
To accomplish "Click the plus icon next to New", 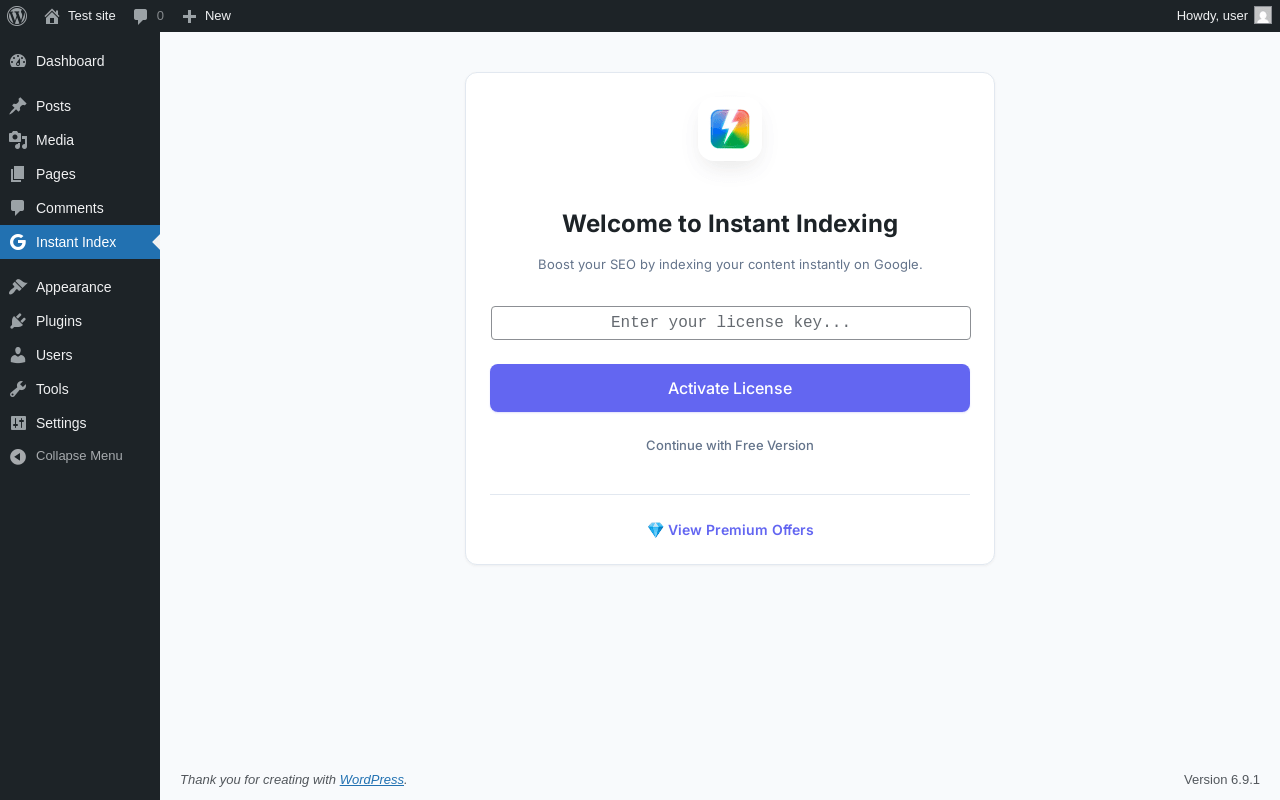I will (x=189, y=16).
